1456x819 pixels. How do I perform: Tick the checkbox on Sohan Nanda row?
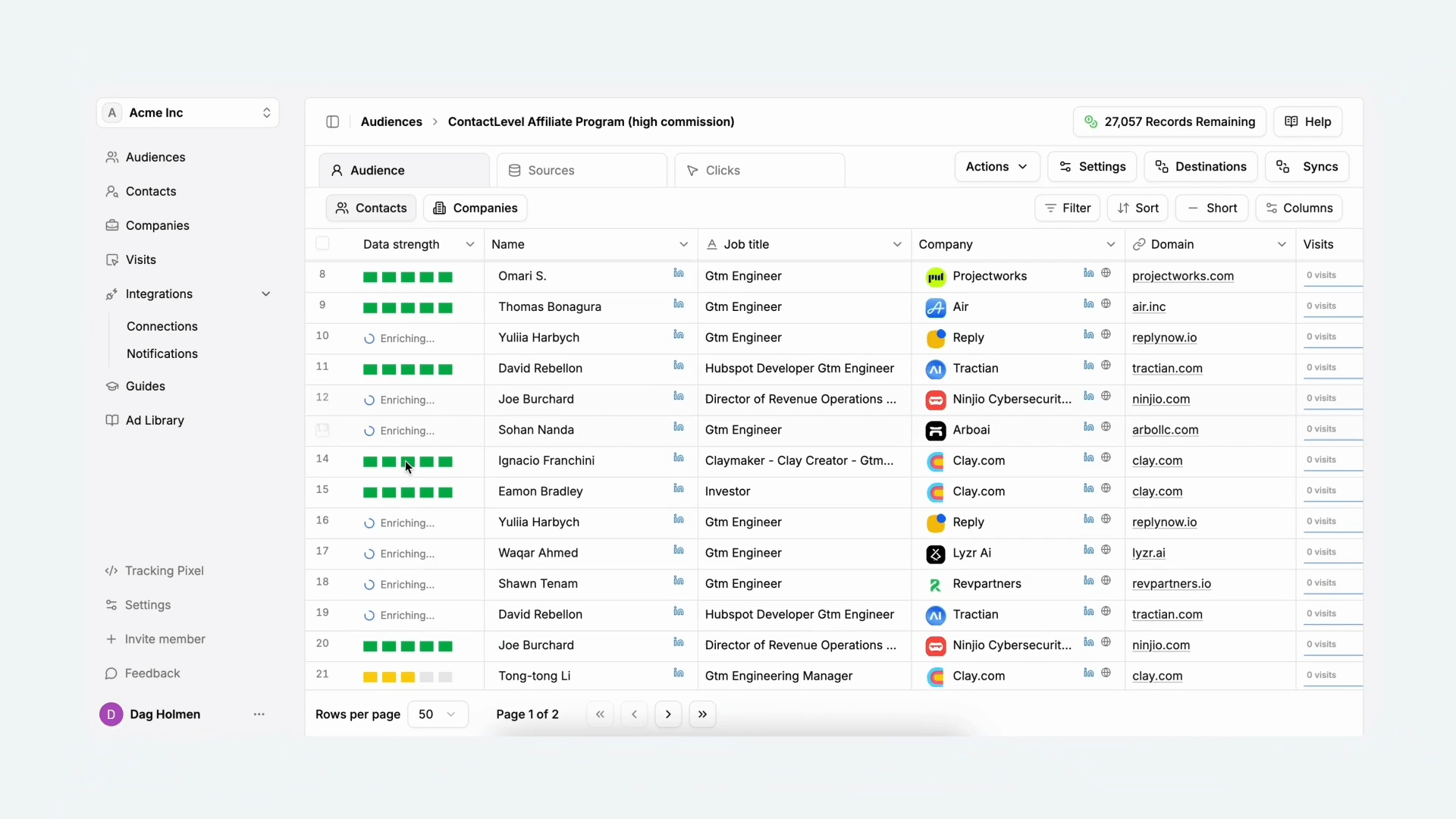(322, 430)
